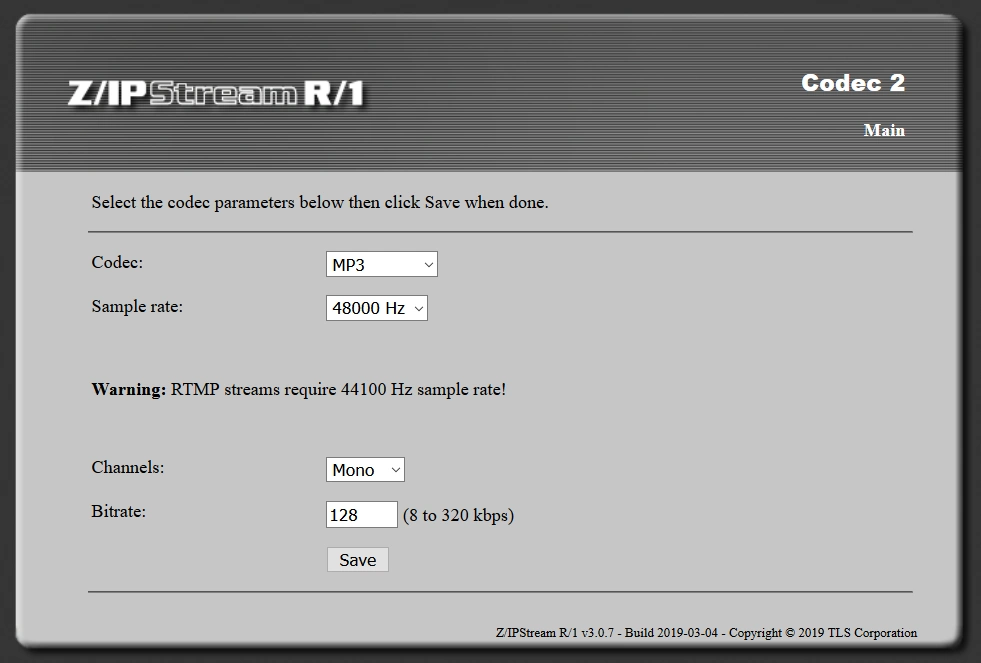981x663 pixels.
Task: Click the 'Select the codec parameters below' instruction text
Action: pyautogui.click(x=320, y=202)
